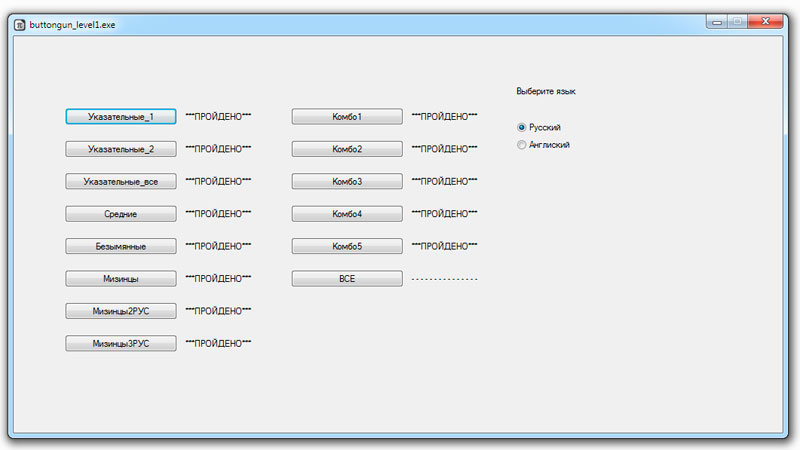Open the Мизинцы2РУС exercise

121,311
